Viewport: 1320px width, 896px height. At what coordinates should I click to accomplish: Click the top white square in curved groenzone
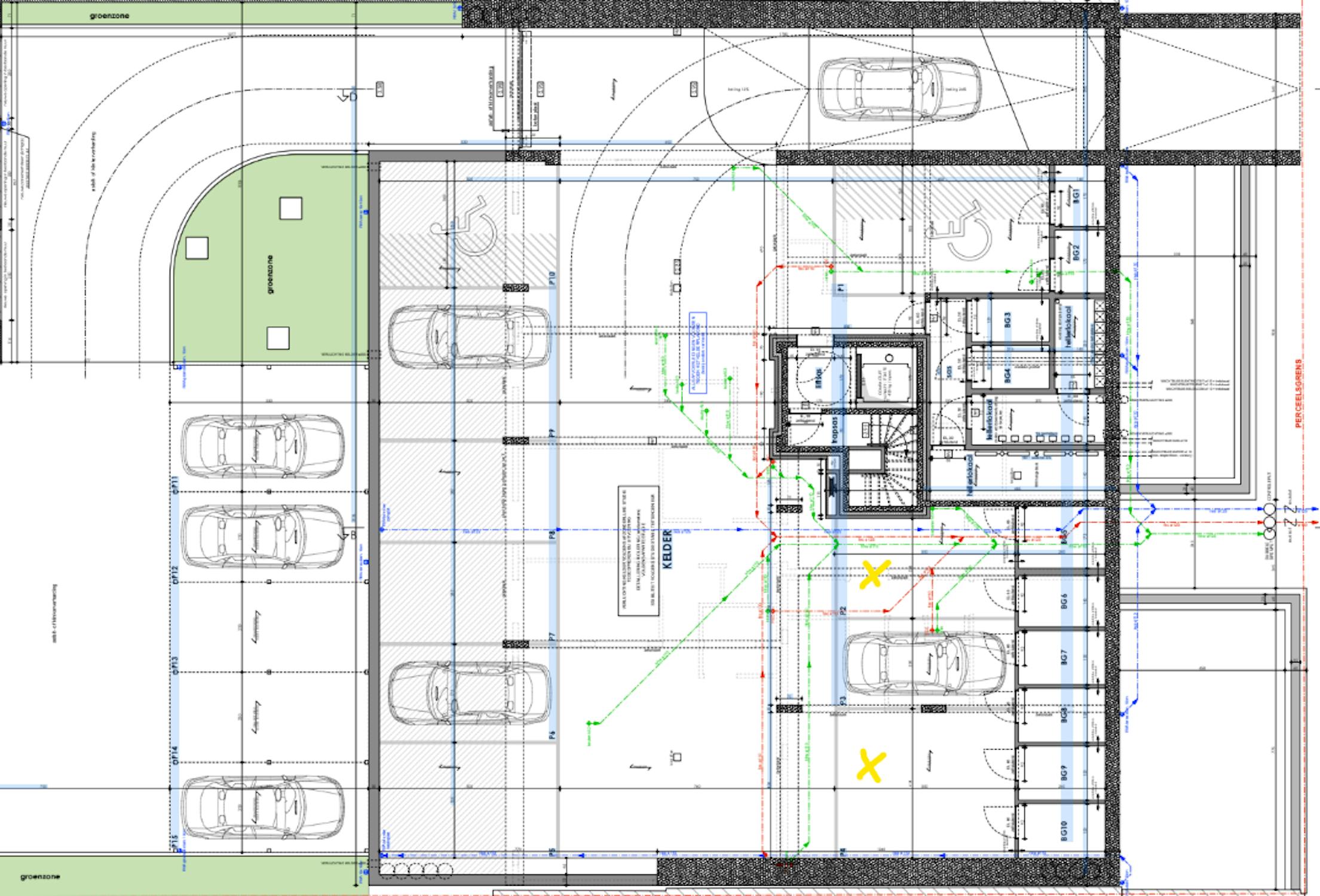pos(290,208)
